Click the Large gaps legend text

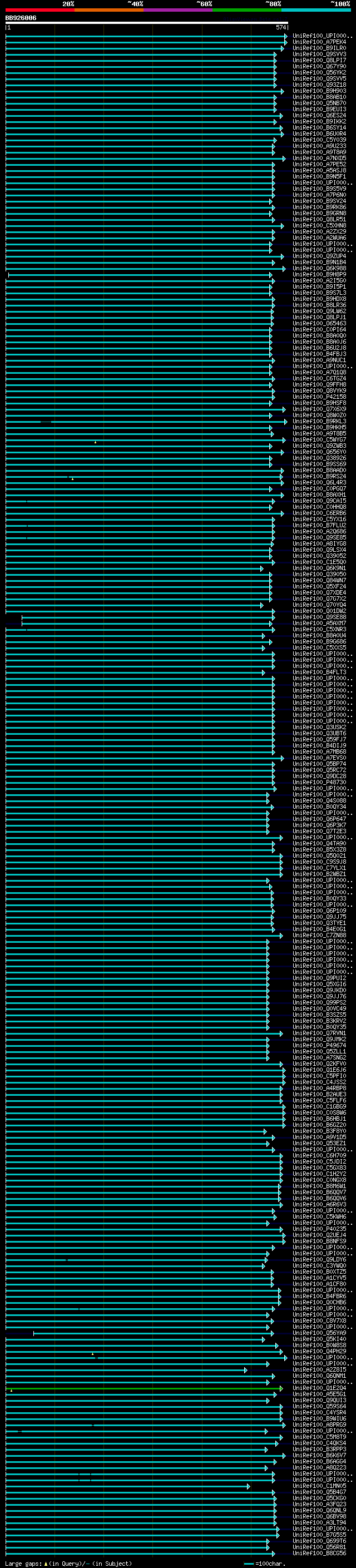68,1564
